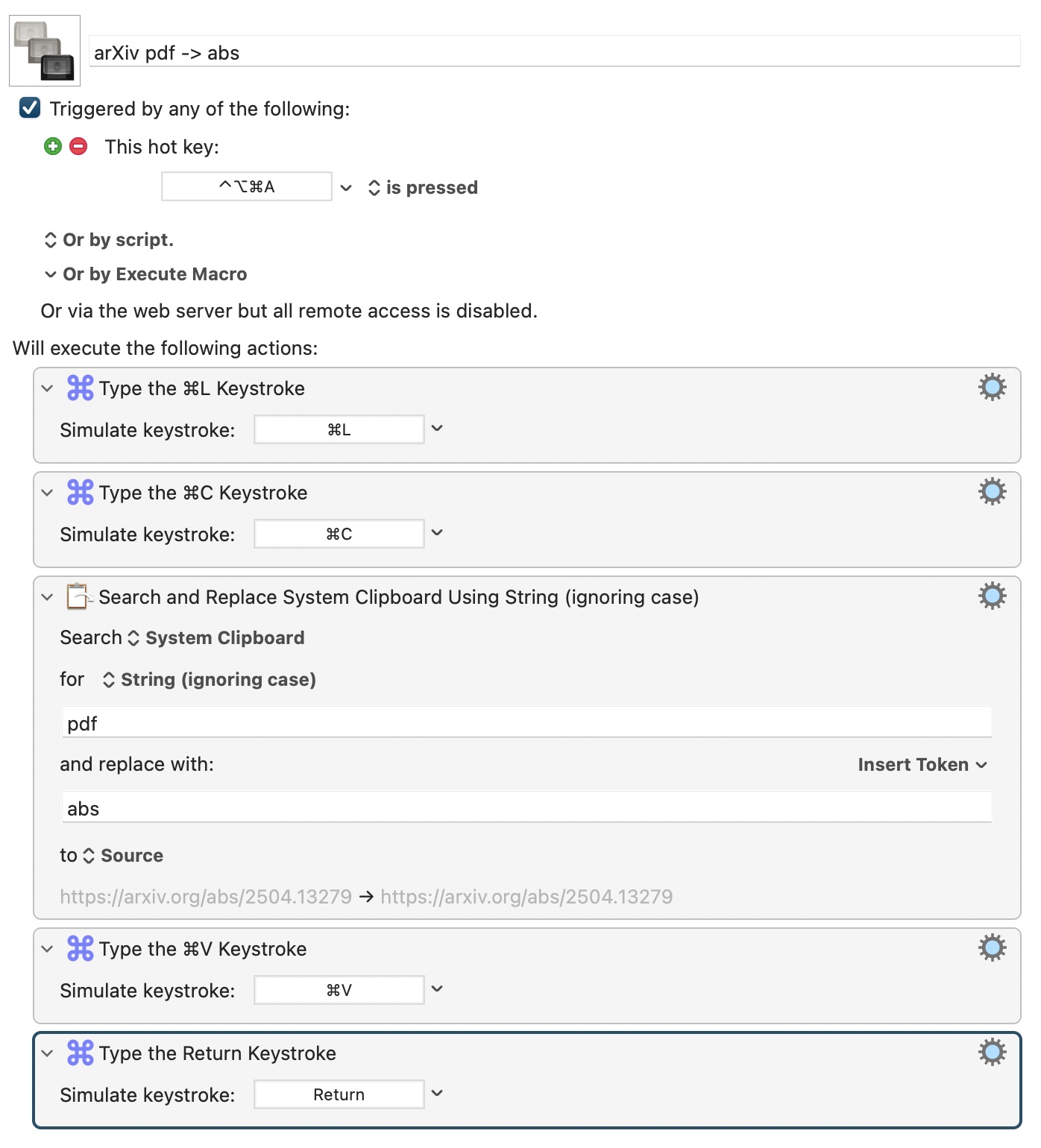Open the 'Or by script.' popup

click(109, 240)
